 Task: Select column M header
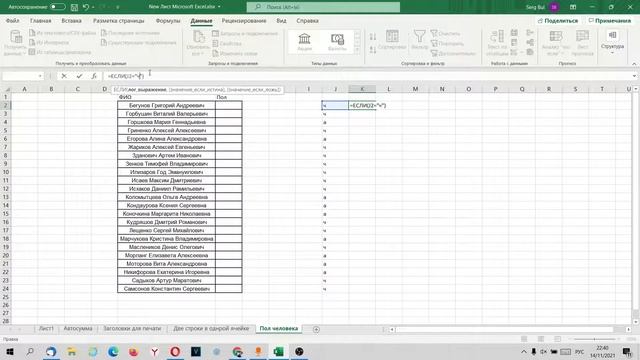tap(415, 89)
